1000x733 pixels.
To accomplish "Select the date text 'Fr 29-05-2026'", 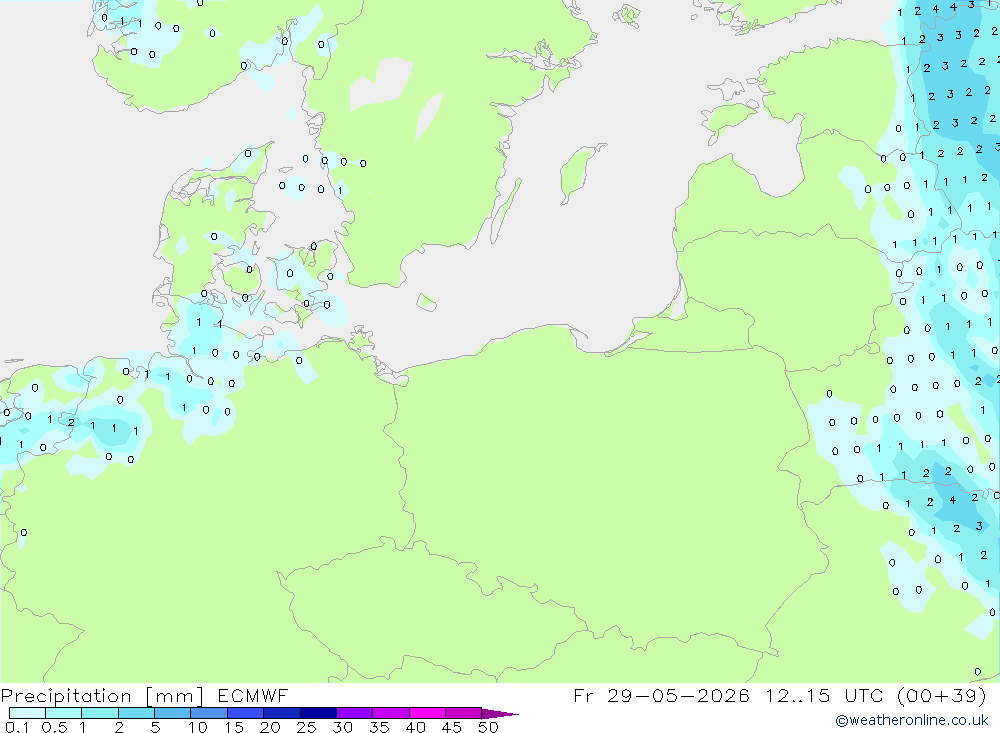I will (x=661, y=696).
